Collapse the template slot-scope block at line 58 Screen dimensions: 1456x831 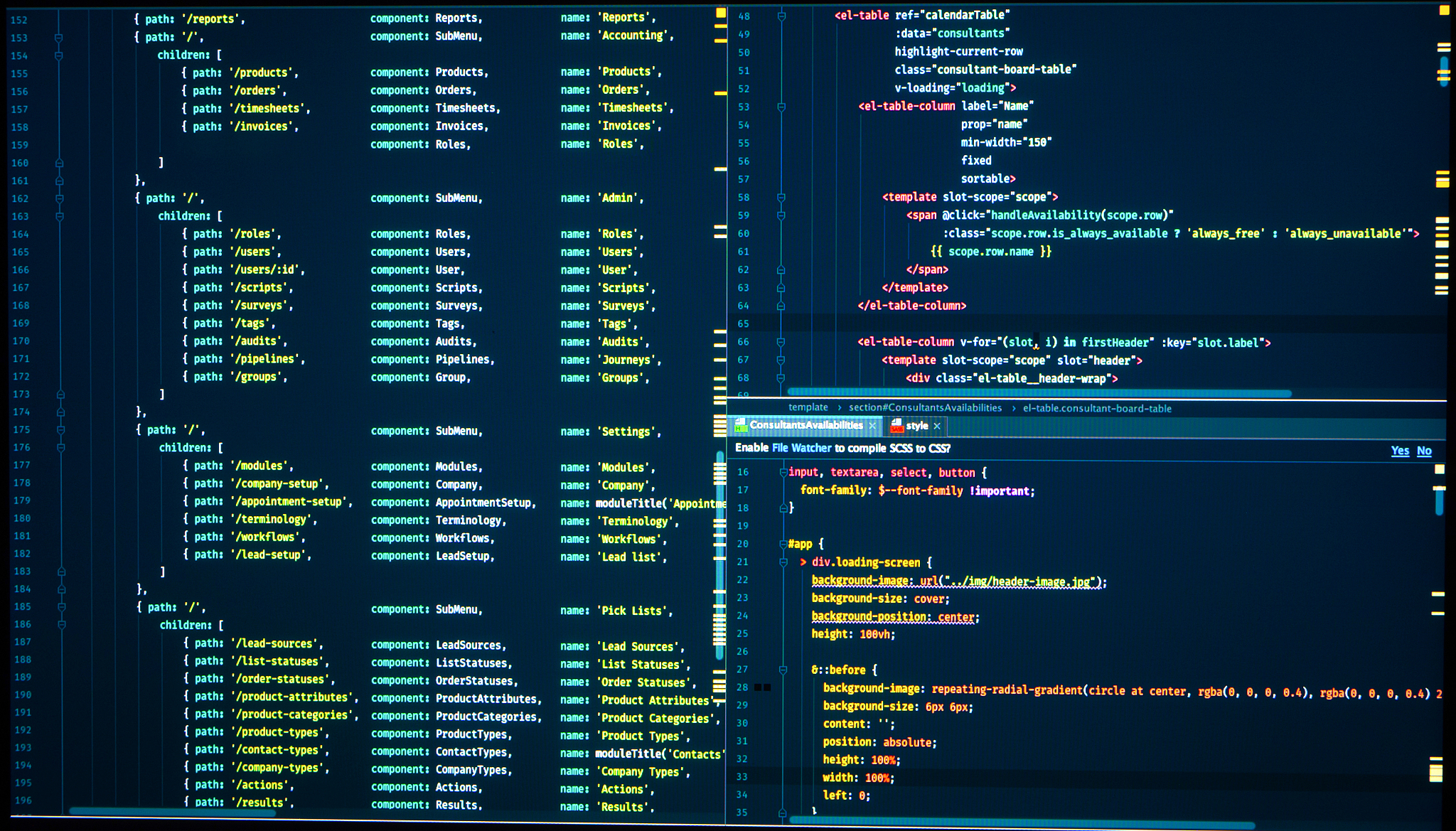781,198
